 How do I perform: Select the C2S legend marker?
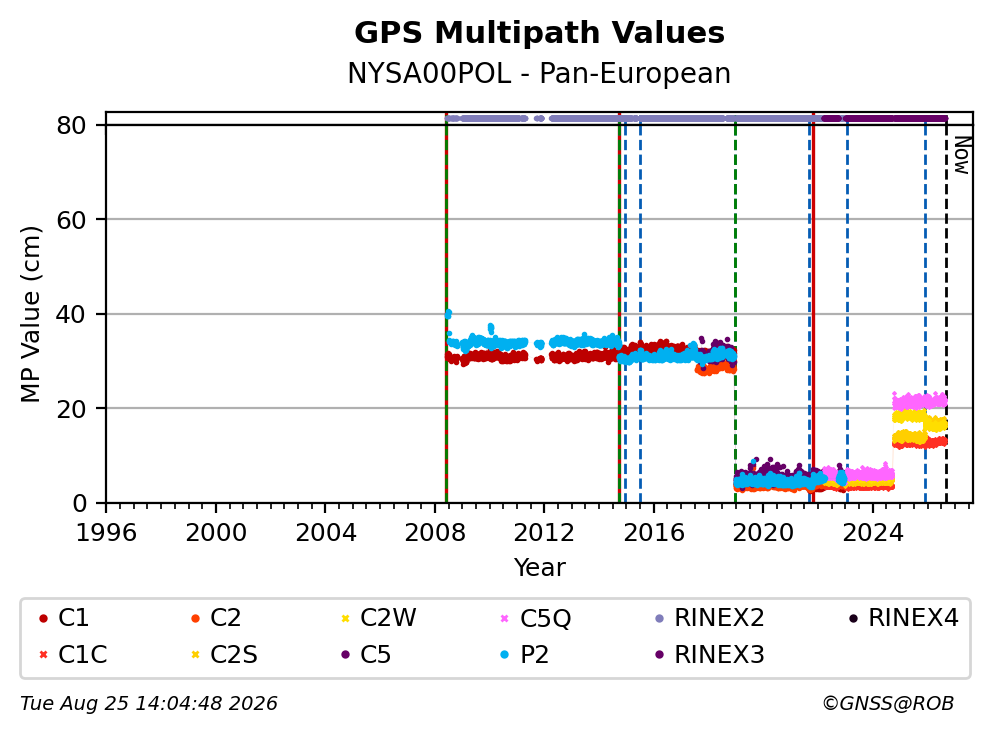(195, 654)
